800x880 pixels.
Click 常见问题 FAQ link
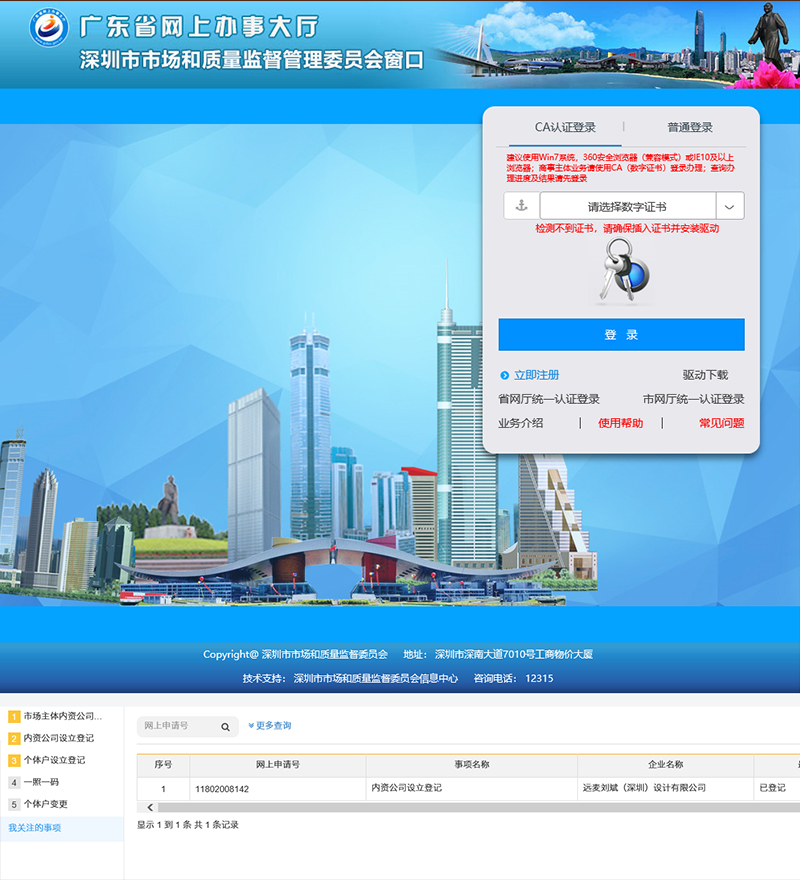click(x=721, y=423)
